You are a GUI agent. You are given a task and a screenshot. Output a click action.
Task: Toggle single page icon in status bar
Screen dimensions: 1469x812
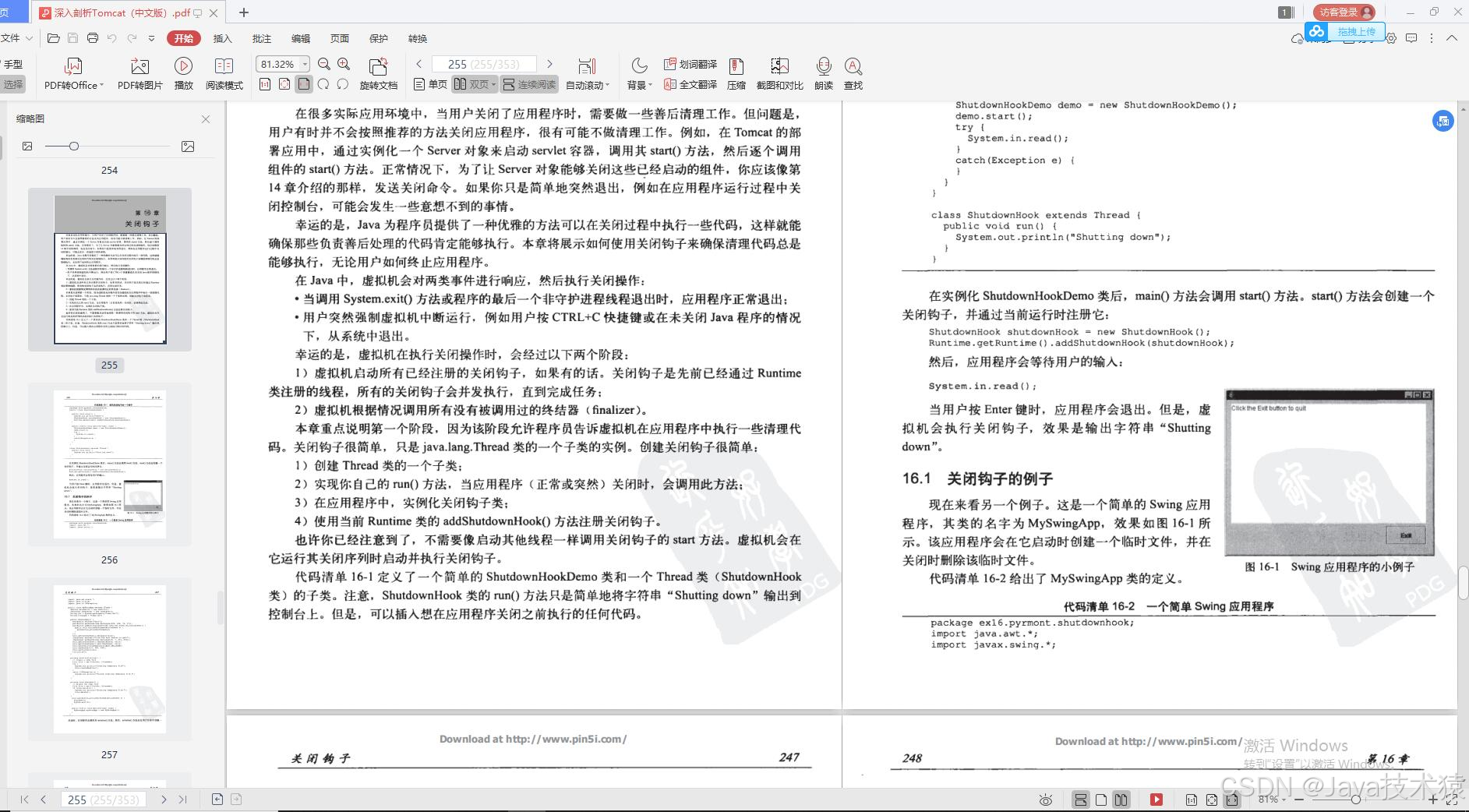click(x=1101, y=800)
